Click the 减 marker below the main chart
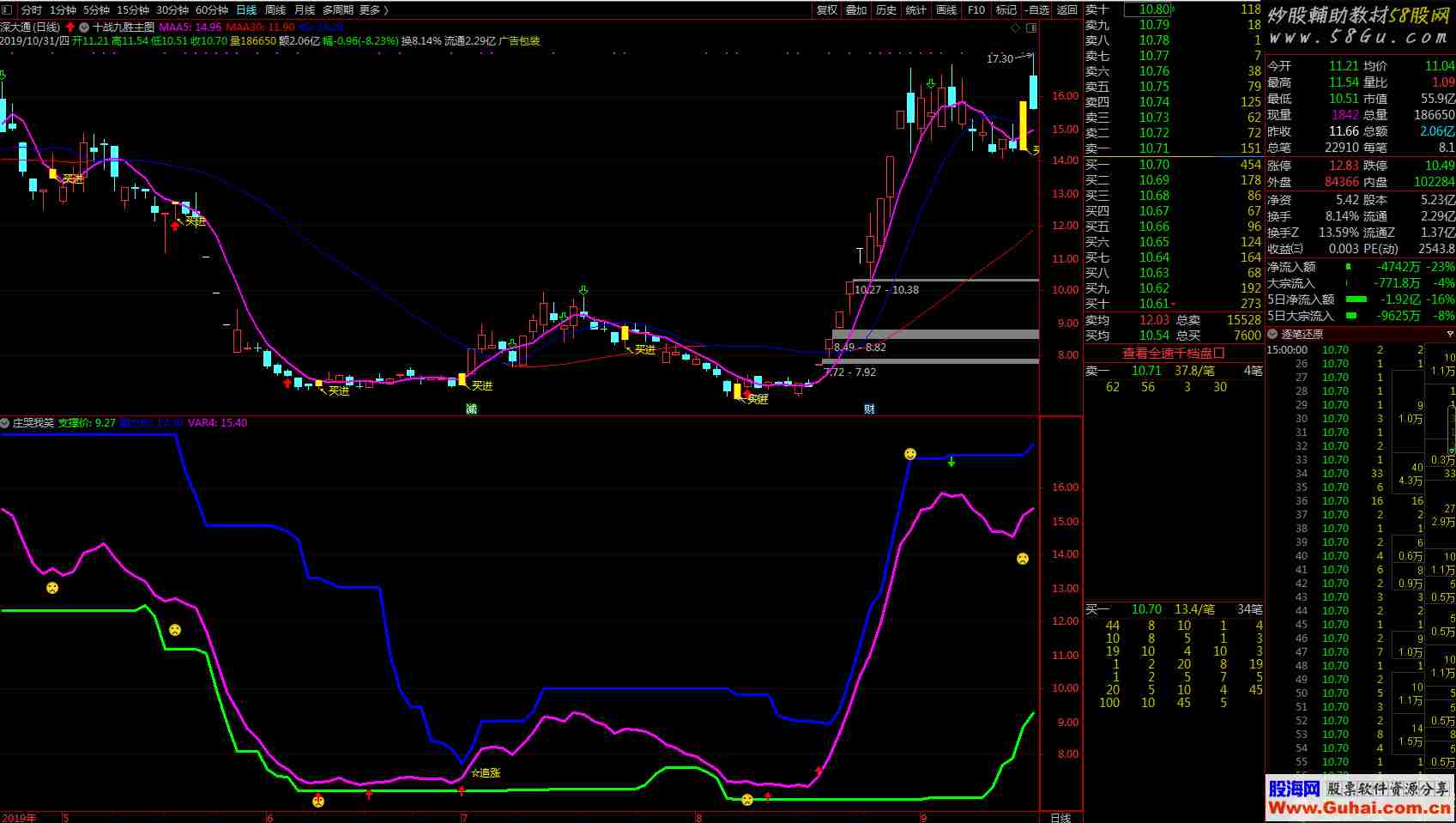This screenshot has width=1456, height=823. click(471, 408)
